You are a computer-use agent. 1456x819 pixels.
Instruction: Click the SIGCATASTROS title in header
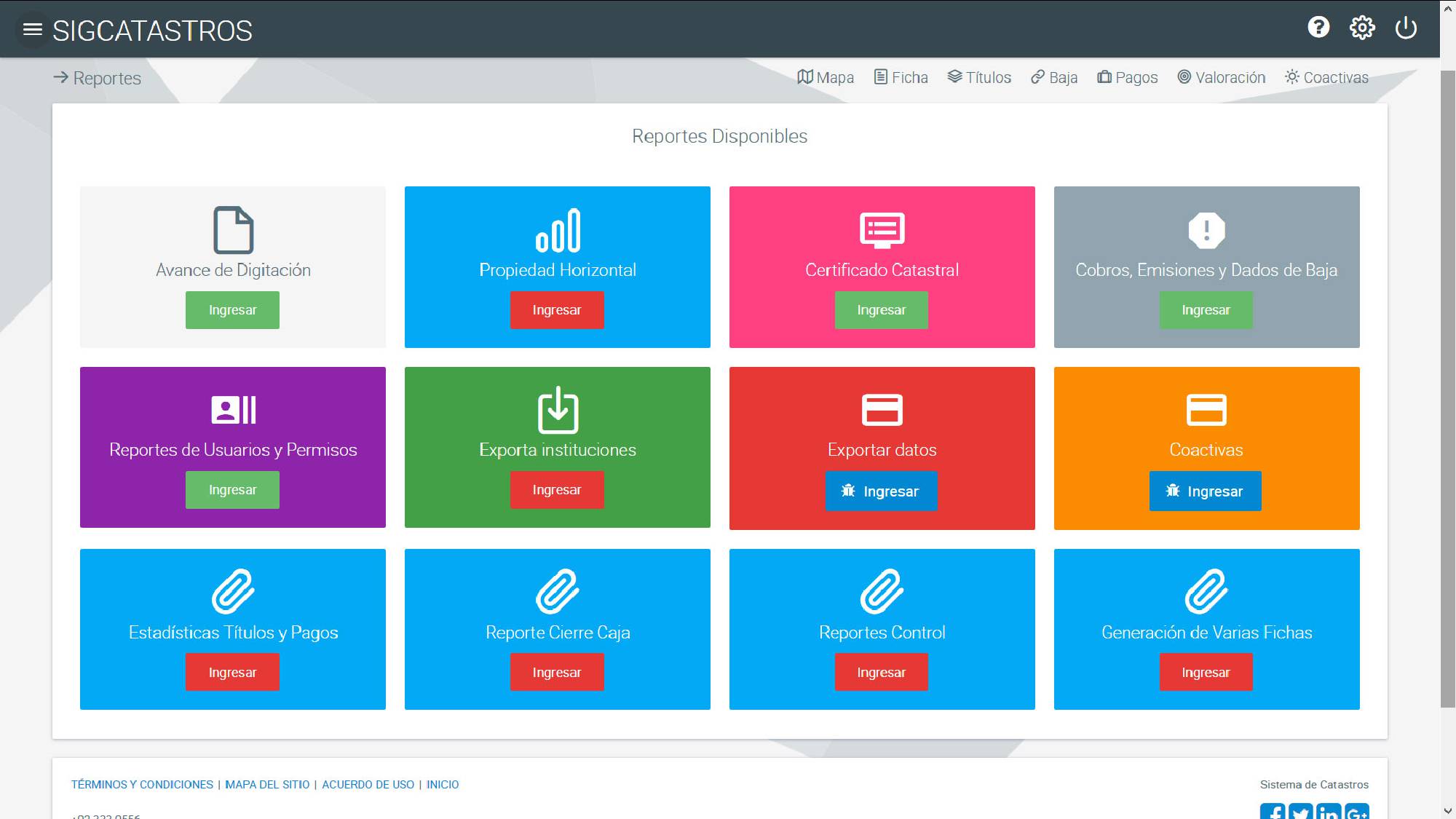[152, 31]
